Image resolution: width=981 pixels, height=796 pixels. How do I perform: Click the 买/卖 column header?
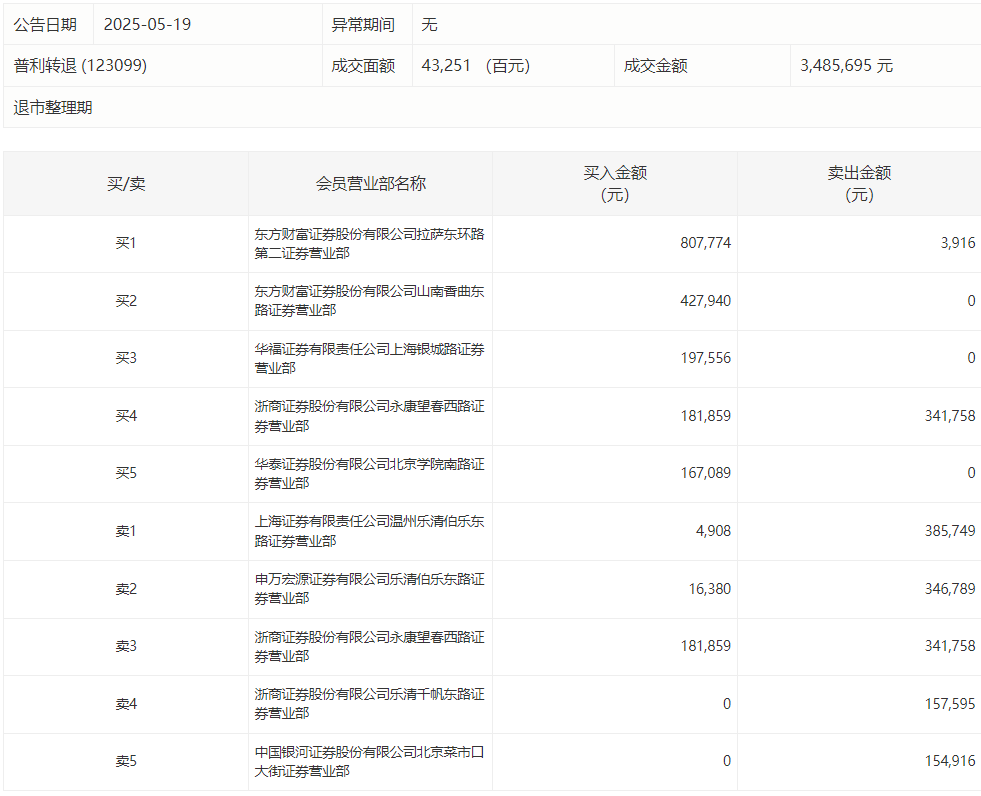click(x=126, y=184)
